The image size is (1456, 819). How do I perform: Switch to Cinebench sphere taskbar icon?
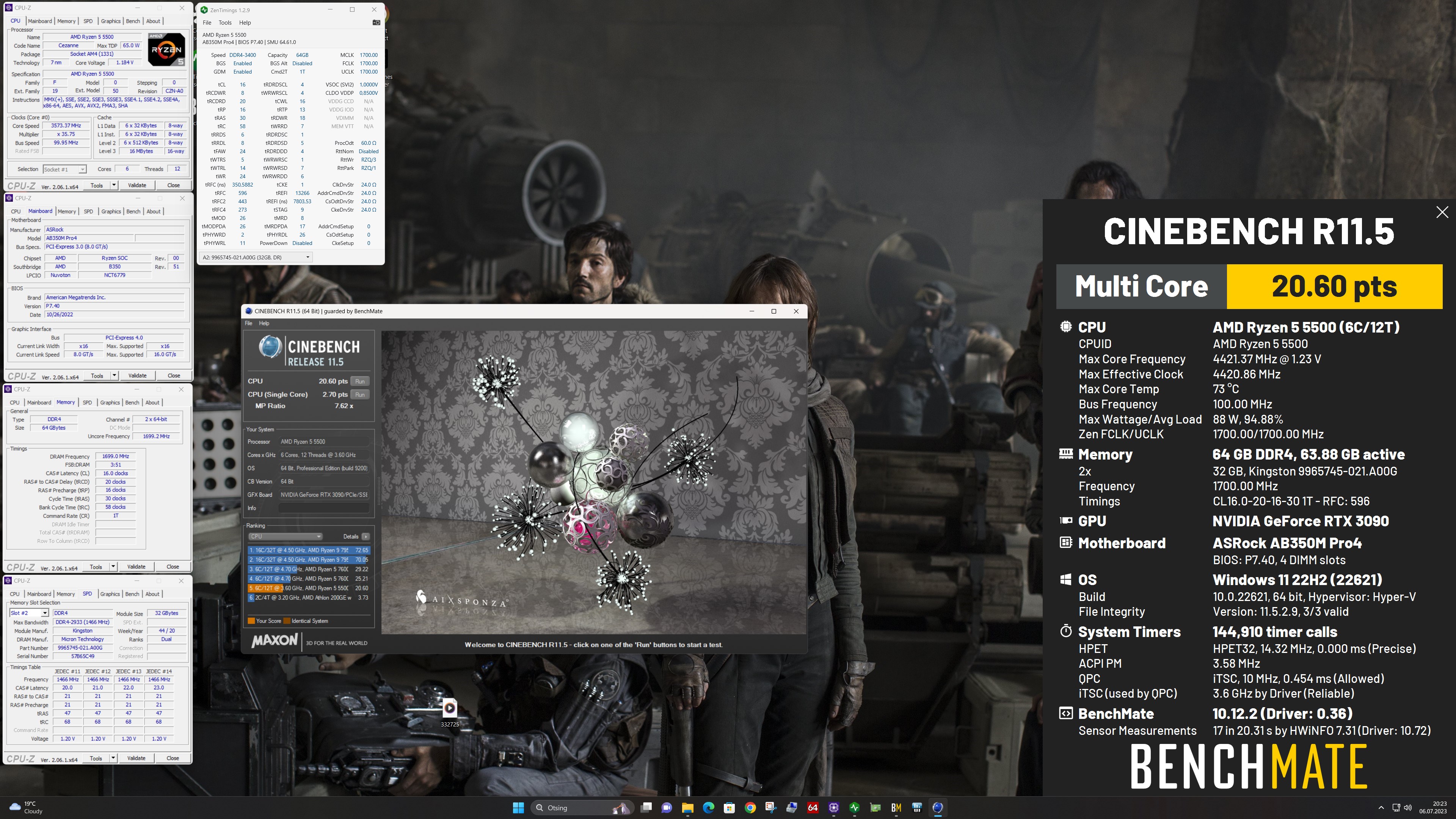click(938, 808)
